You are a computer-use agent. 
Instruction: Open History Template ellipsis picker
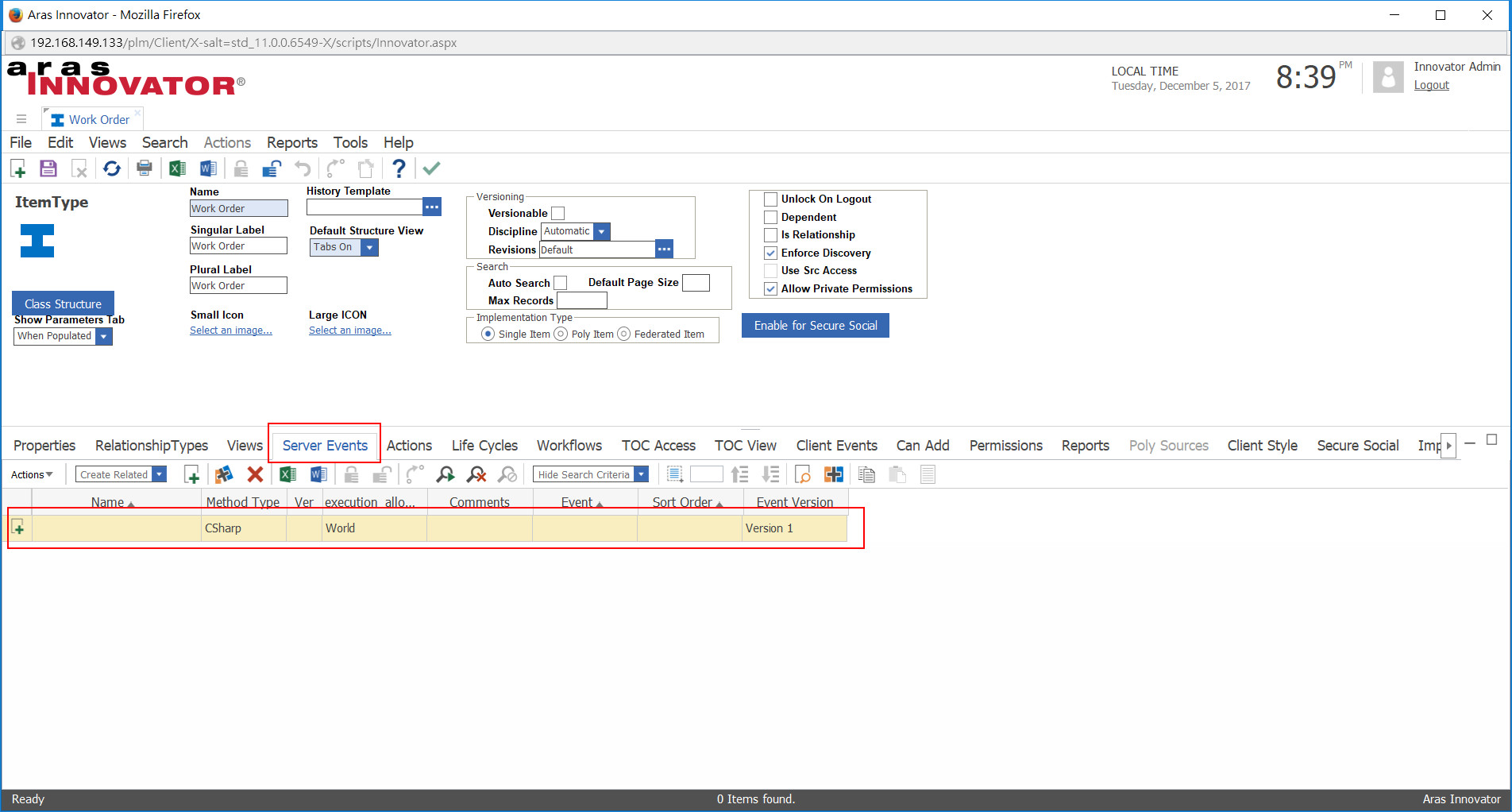(x=432, y=207)
